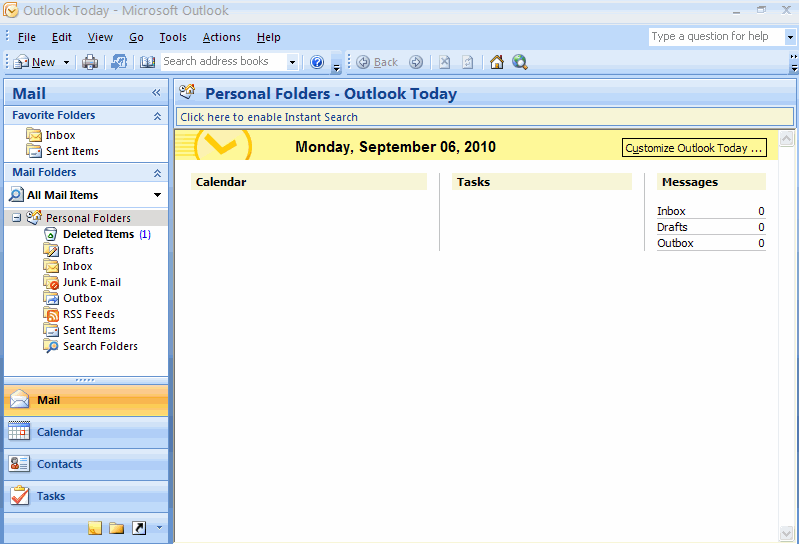Click the scrollbar up arrow
The image size is (800, 550).
[x=786, y=138]
